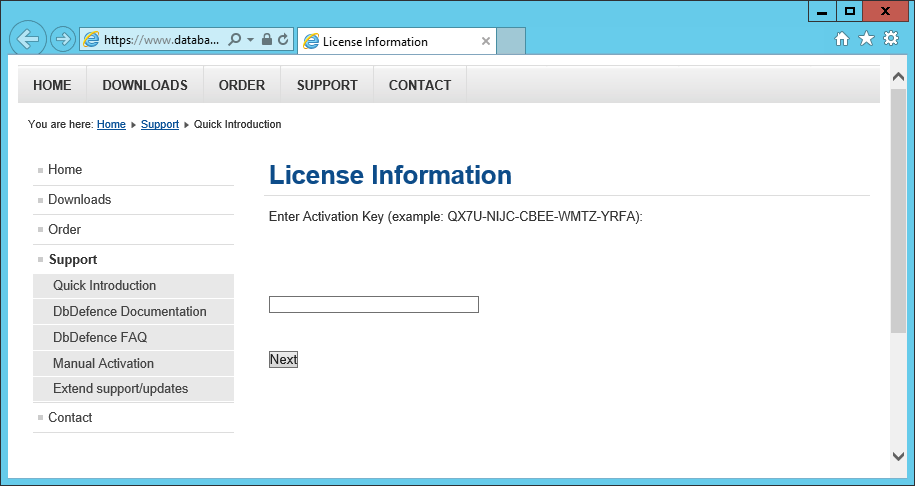The image size is (915, 486).
Task: Click the security padlock icon in address bar
Action: pyautogui.click(x=267, y=40)
